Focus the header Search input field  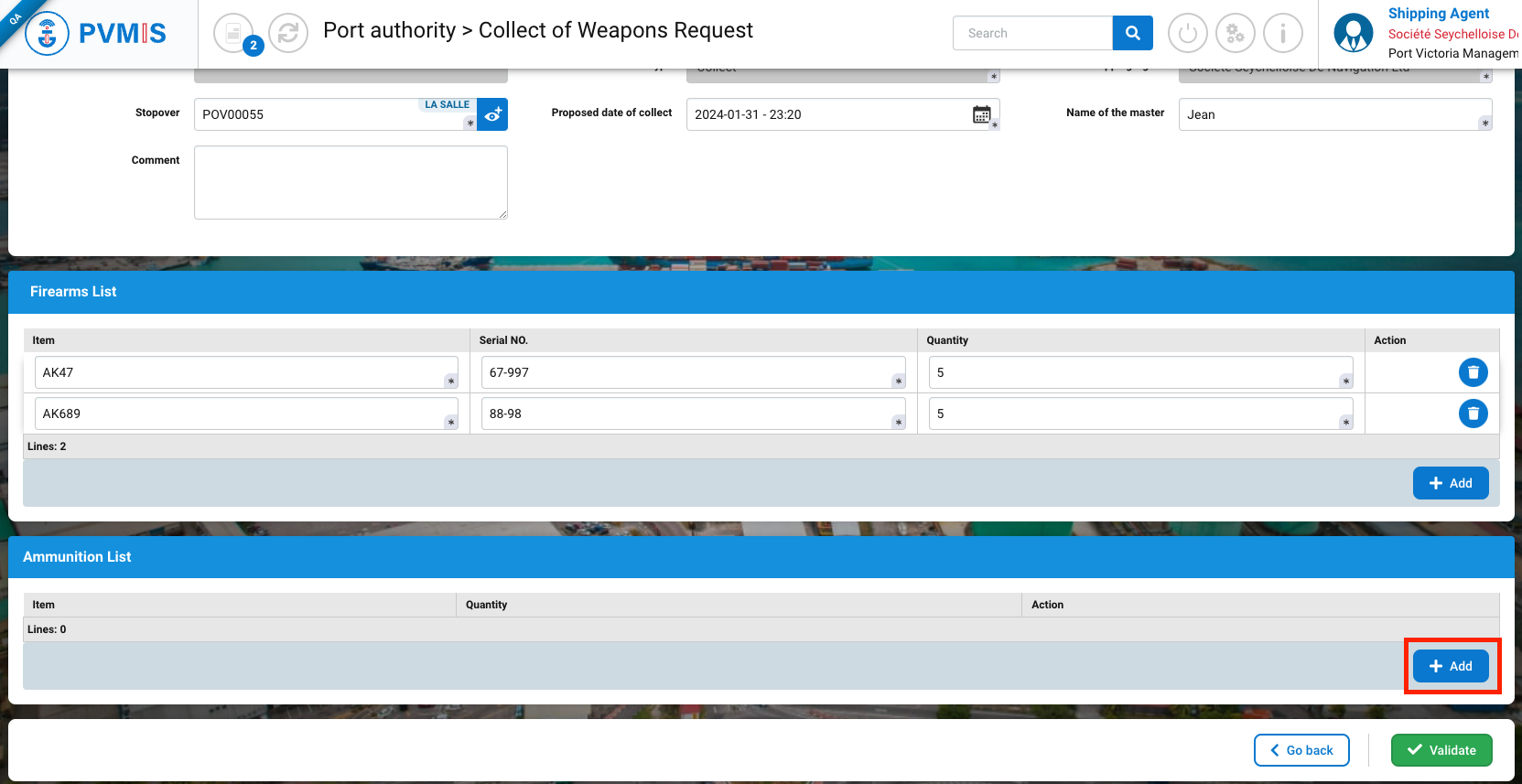[x=1032, y=33]
